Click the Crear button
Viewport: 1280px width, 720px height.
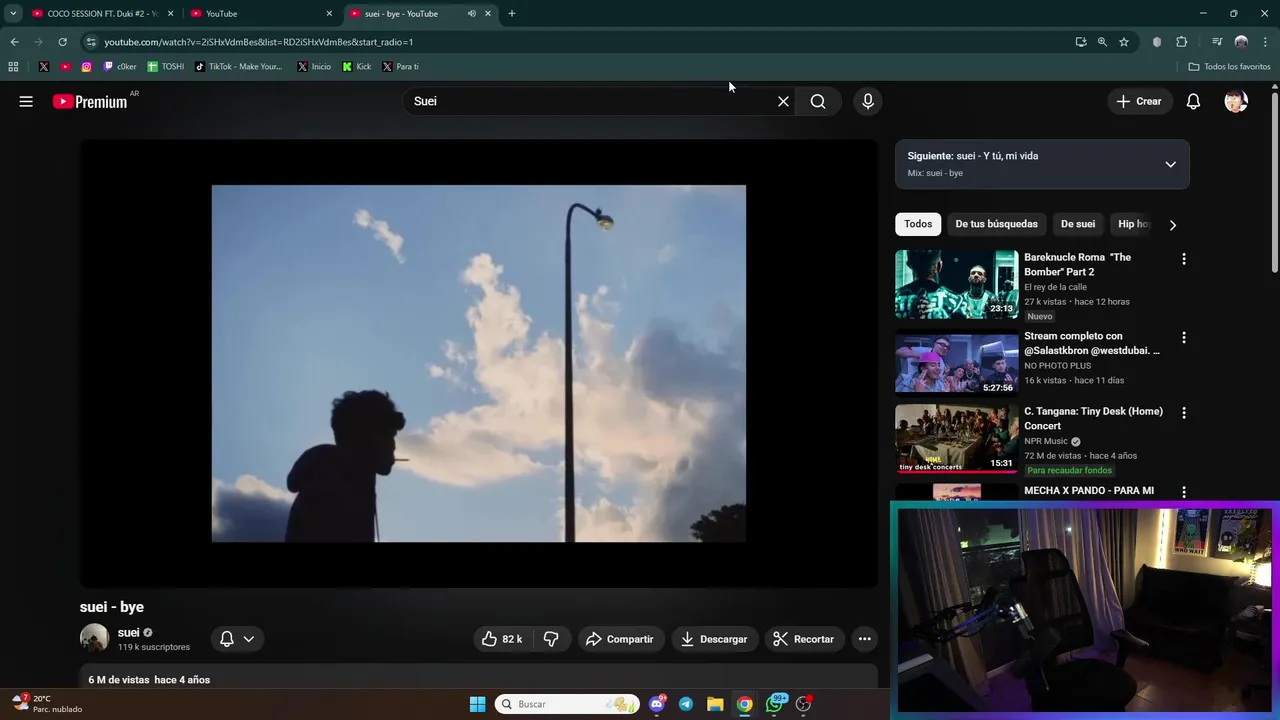coord(1139,101)
